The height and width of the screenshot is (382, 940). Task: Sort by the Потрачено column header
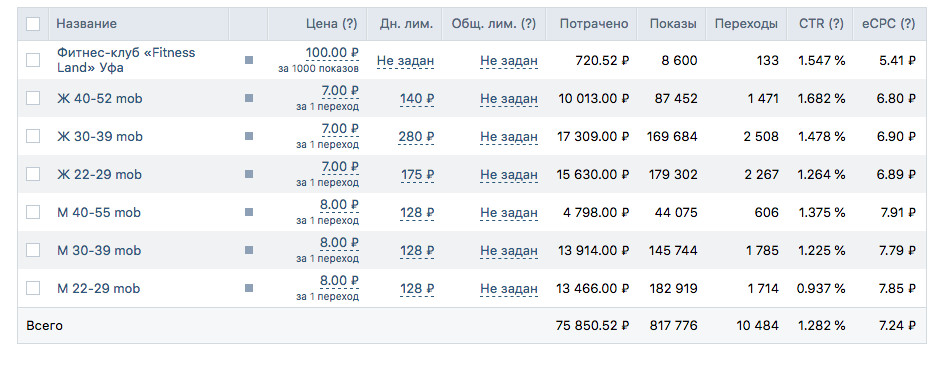click(x=593, y=24)
